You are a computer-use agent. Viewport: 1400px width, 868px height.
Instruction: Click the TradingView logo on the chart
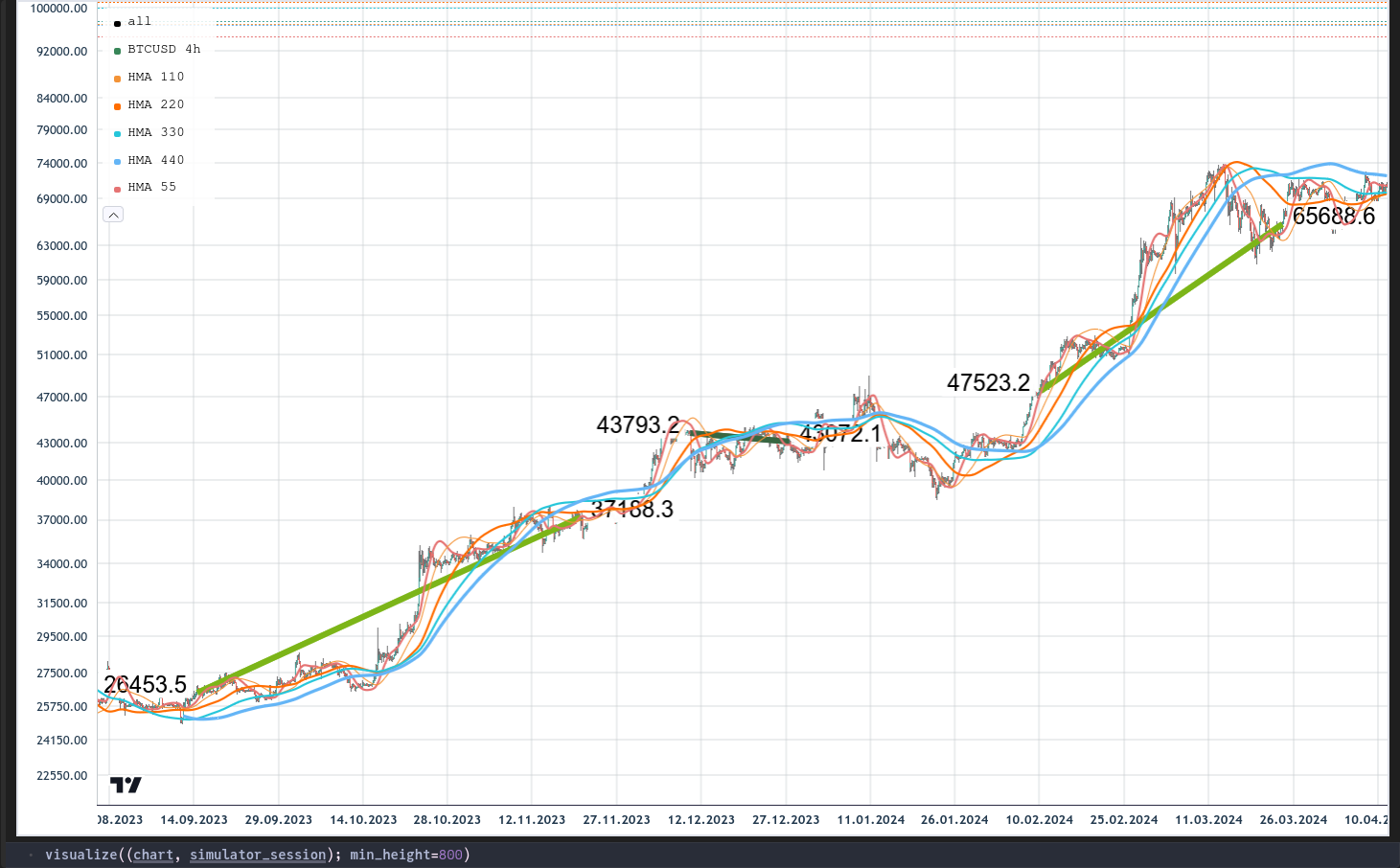(x=126, y=786)
